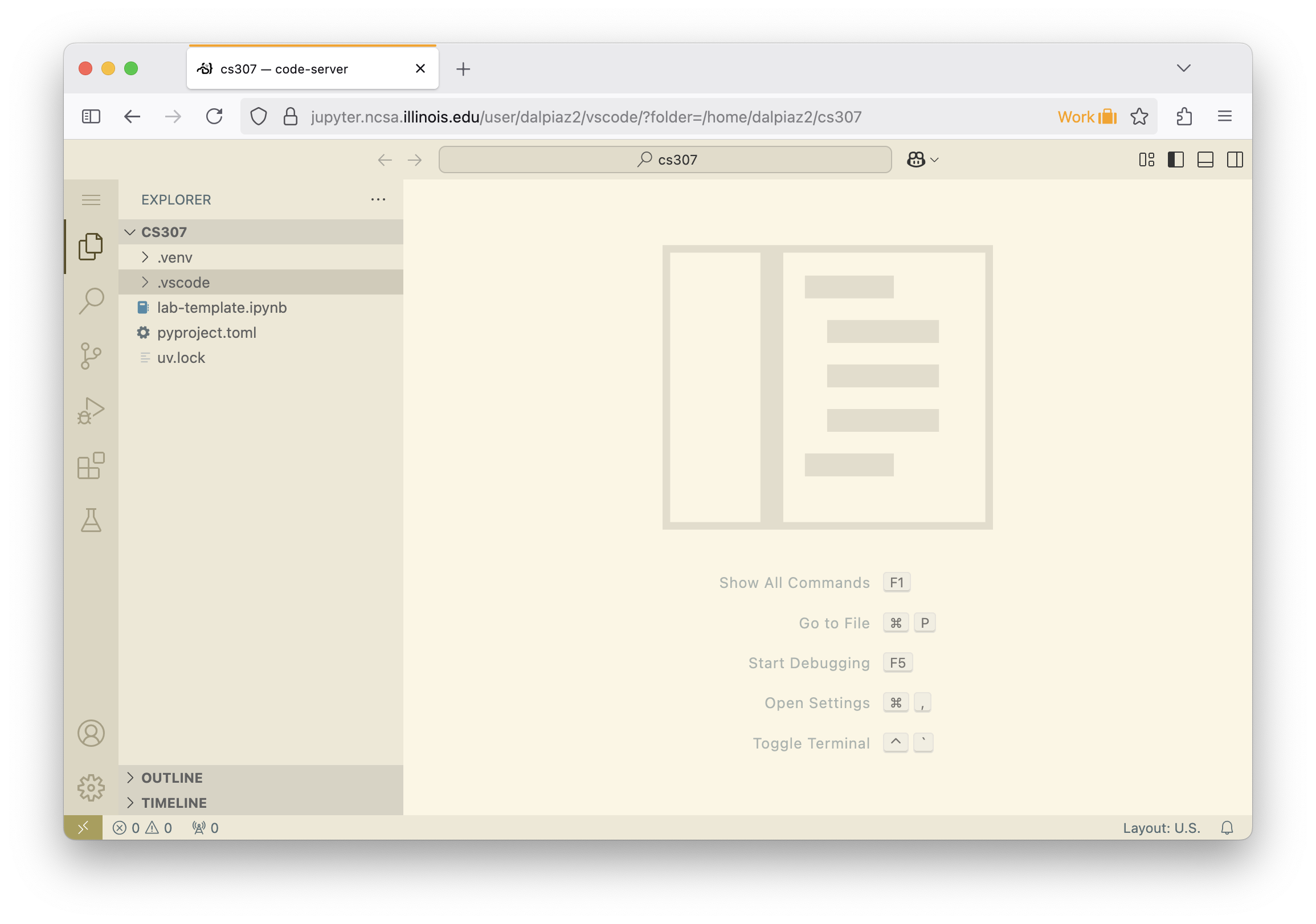Open the Run and Debug view
The image size is (1316, 924).
tap(91, 410)
